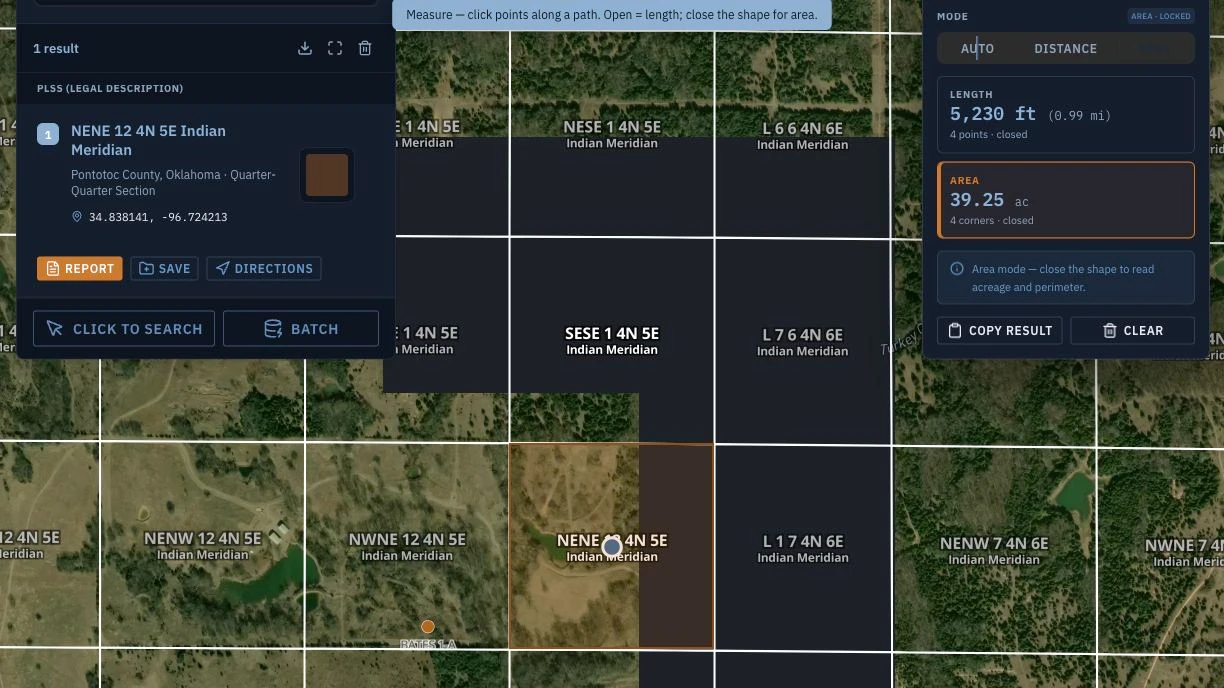Select the L 1 7 4N 6E parcel label
The width and height of the screenshot is (1224, 688).
[803, 548]
